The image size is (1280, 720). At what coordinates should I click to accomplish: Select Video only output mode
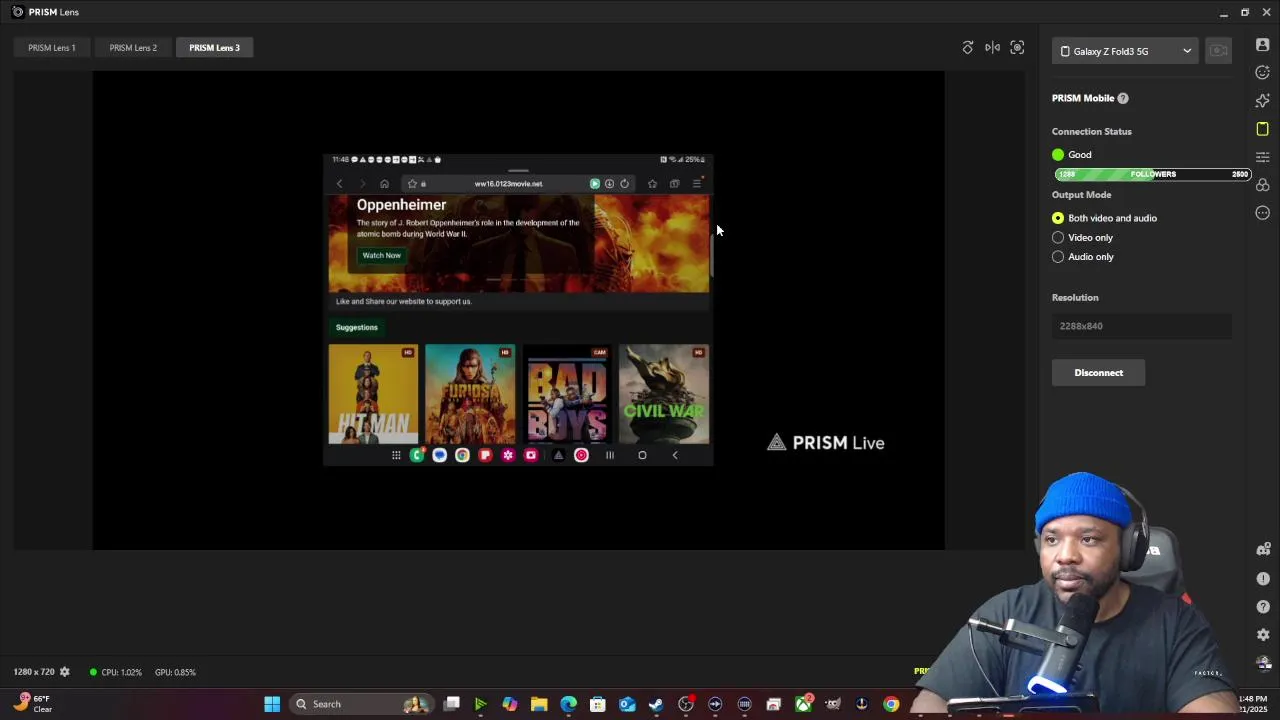[1082, 237]
